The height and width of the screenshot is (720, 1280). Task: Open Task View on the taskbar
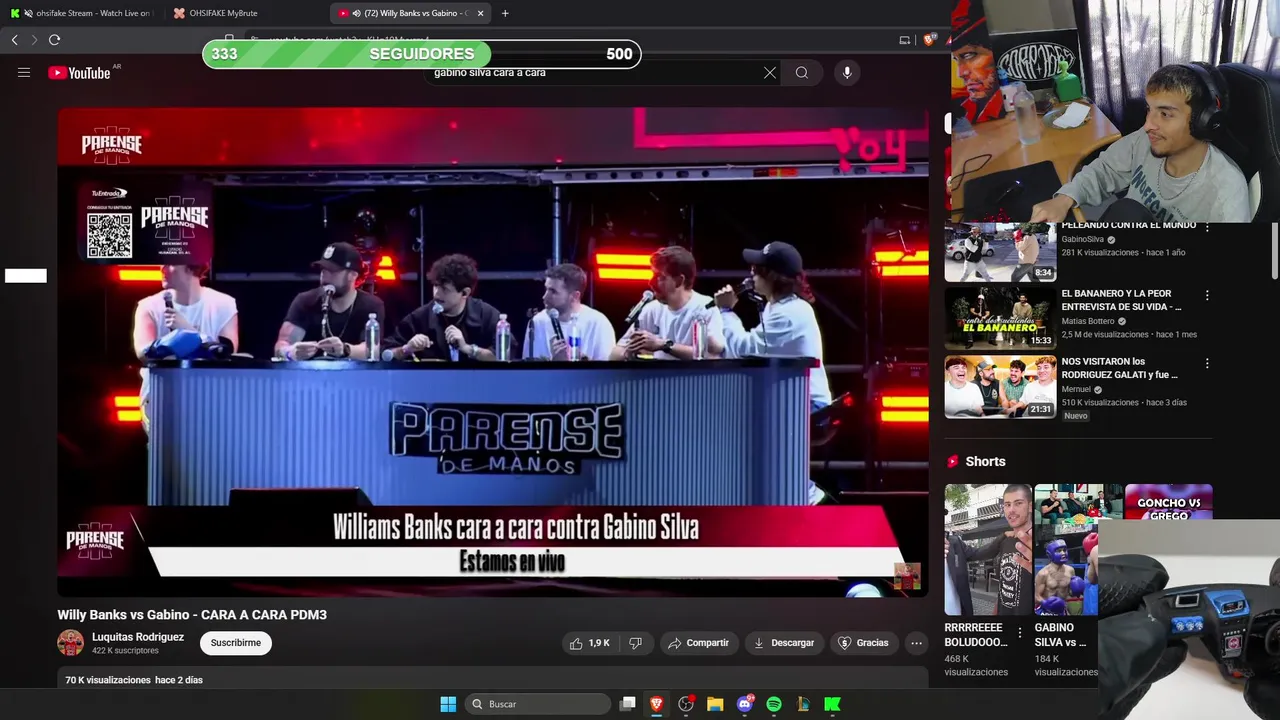click(627, 704)
